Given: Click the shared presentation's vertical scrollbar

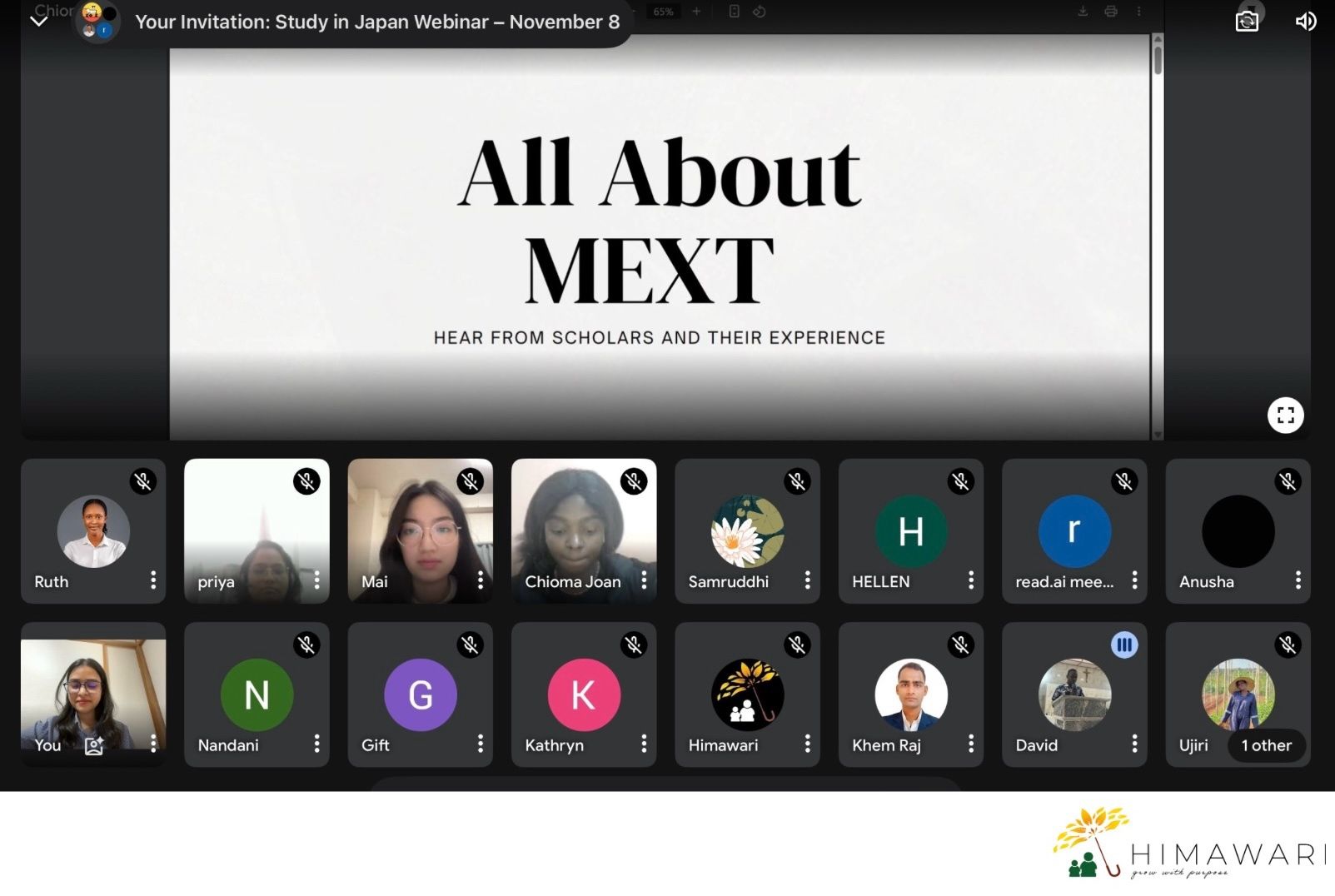Looking at the screenshot, I should point(1158,58).
